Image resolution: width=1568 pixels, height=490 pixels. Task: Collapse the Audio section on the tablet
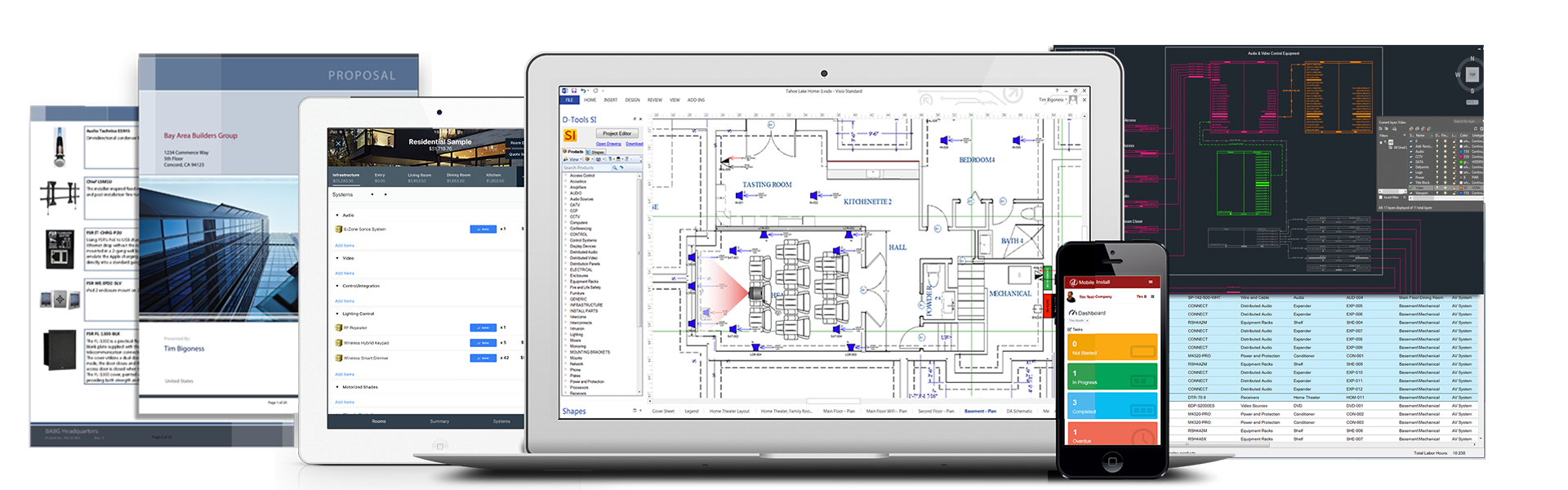point(337,216)
